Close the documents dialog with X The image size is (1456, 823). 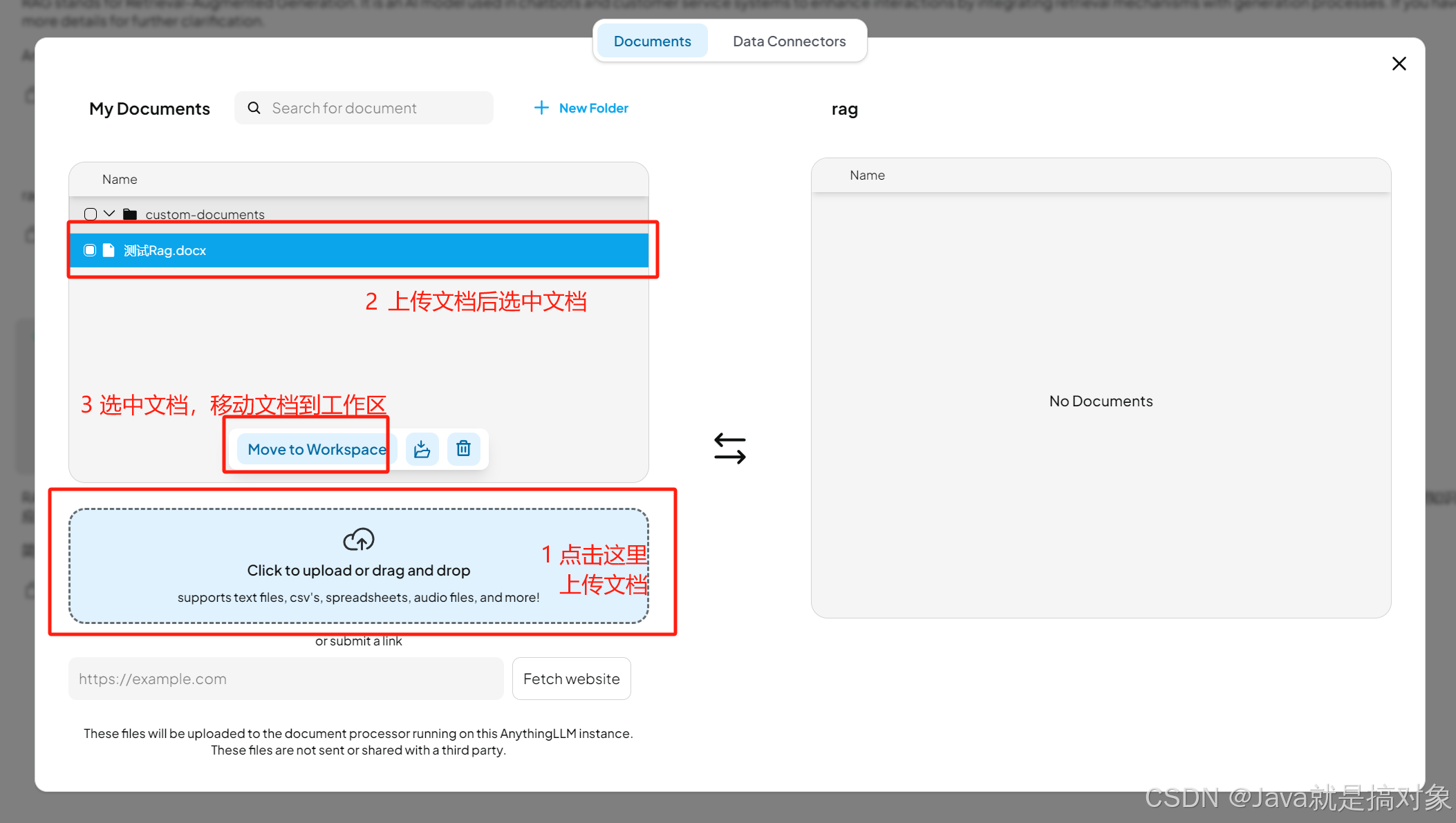1399,64
